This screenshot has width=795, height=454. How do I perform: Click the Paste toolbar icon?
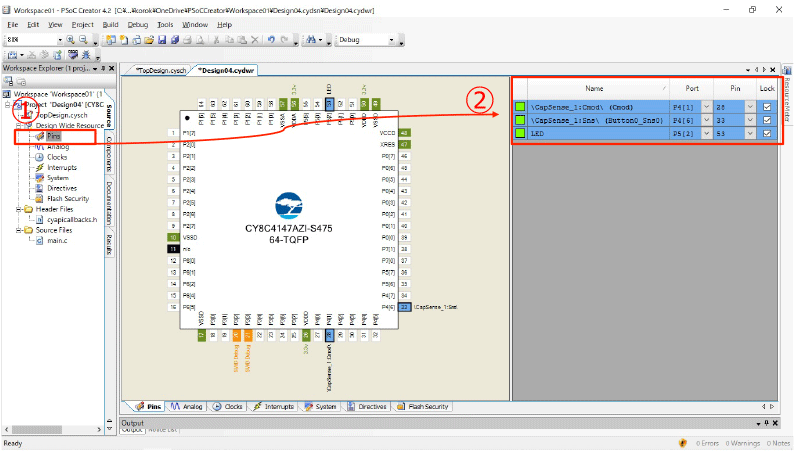tap(242, 40)
